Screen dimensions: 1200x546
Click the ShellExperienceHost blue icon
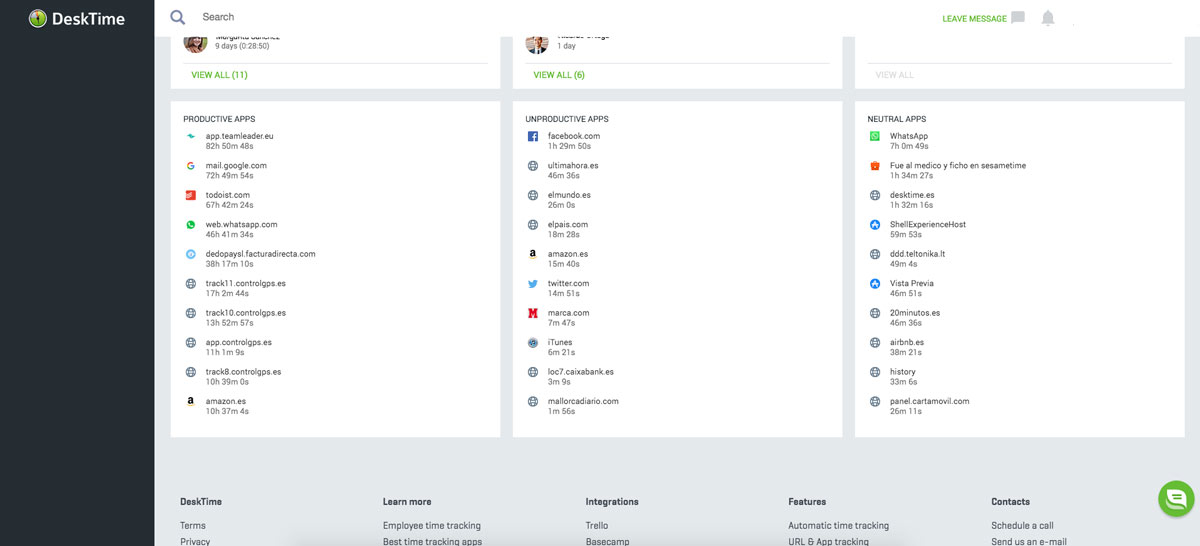875,225
